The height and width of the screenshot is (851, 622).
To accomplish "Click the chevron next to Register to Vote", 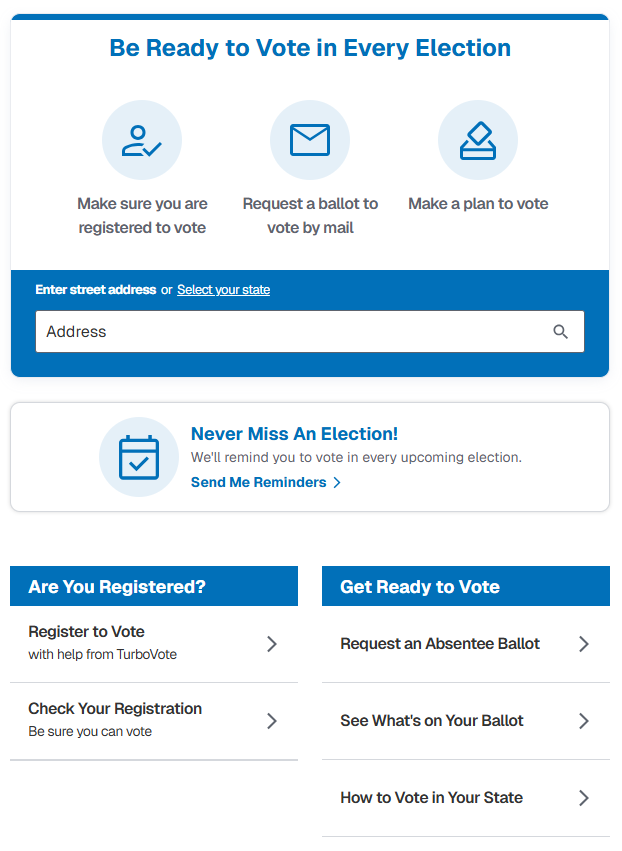I will click(x=272, y=644).
